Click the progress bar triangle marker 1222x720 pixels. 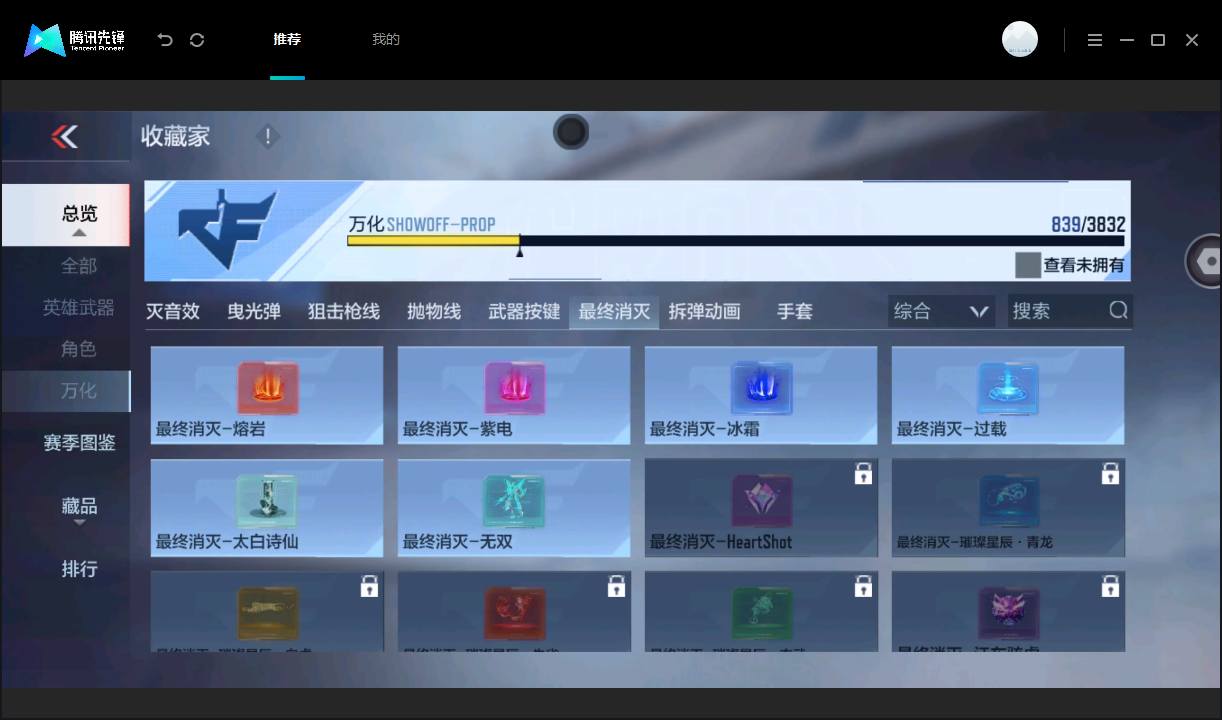click(519, 251)
